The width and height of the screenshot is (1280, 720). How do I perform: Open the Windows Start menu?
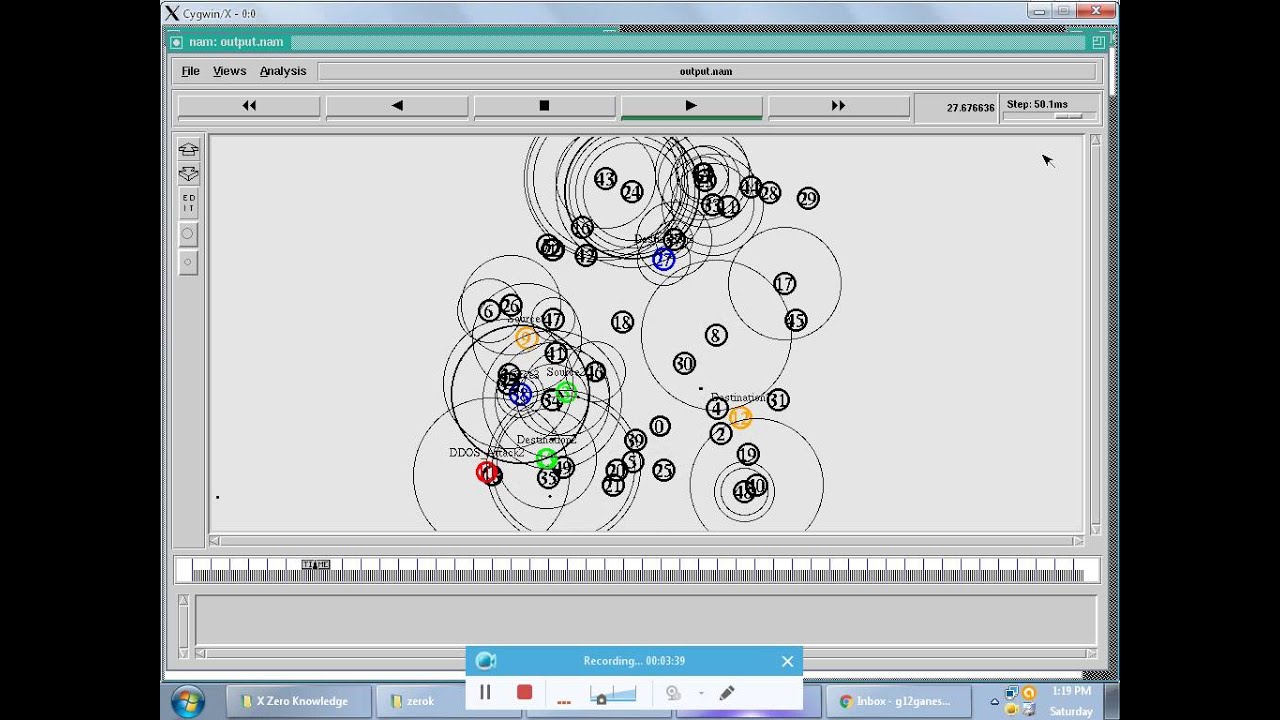(x=188, y=702)
